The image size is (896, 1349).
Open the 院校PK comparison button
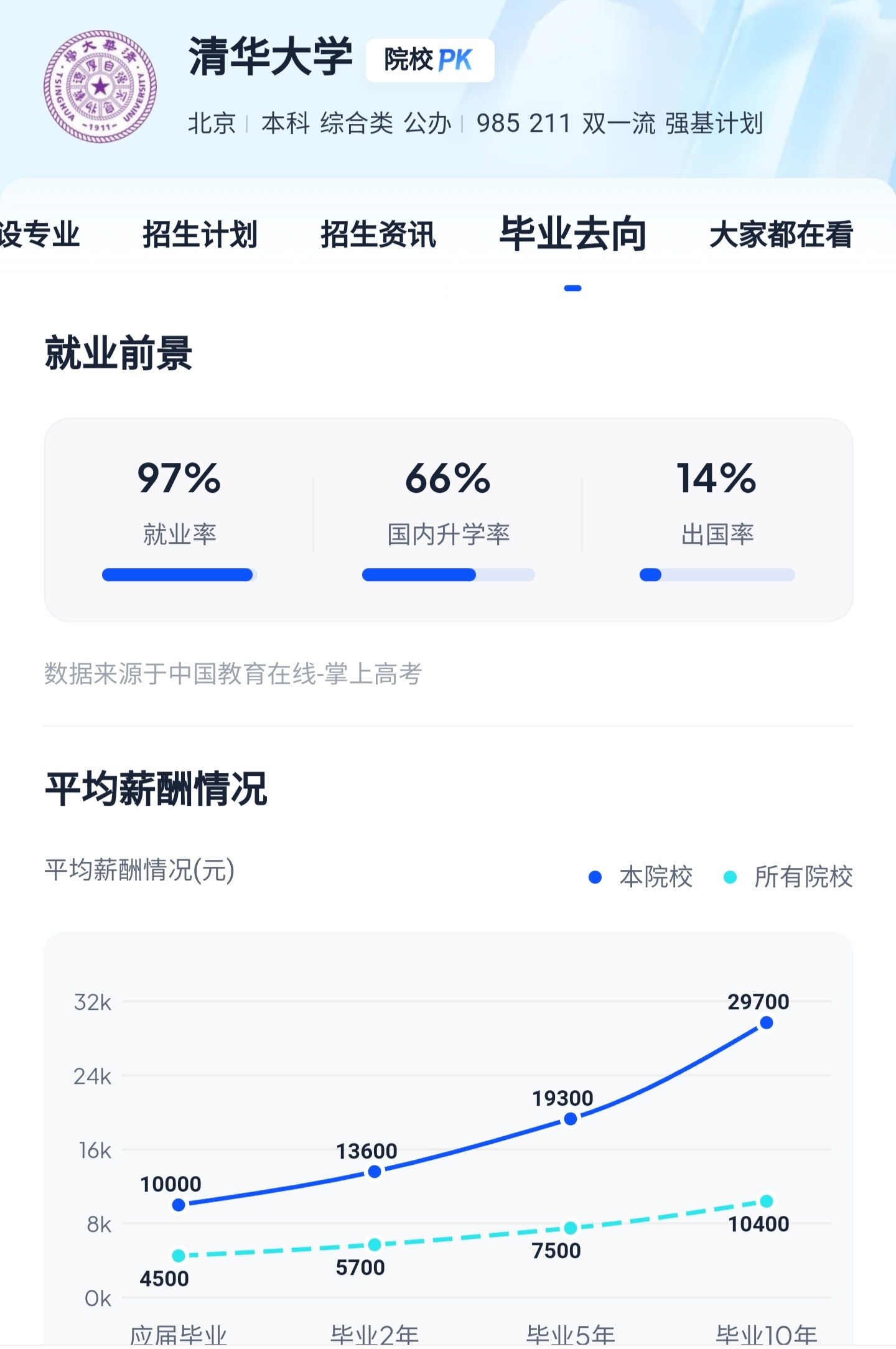coord(430,60)
